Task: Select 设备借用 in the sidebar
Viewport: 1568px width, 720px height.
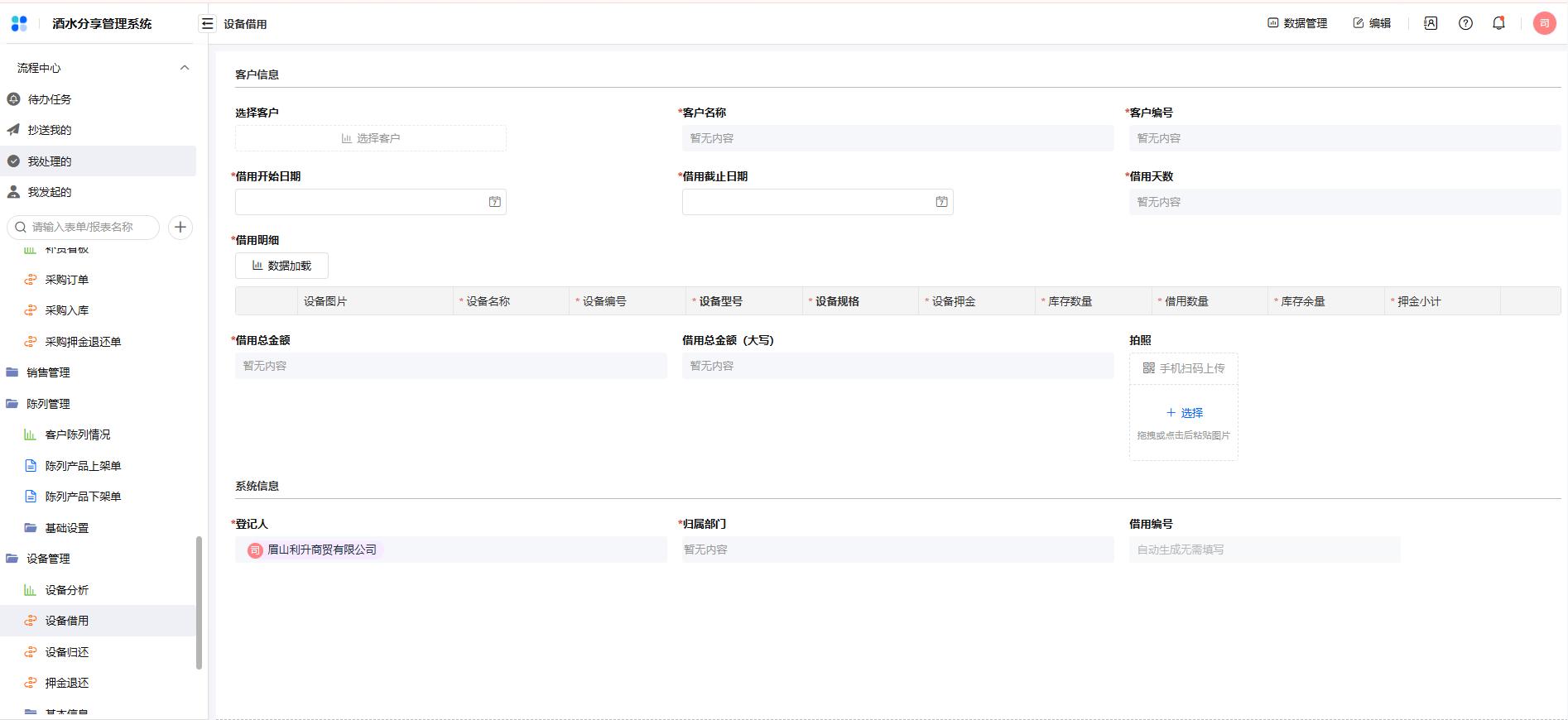Action: point(98,621)
